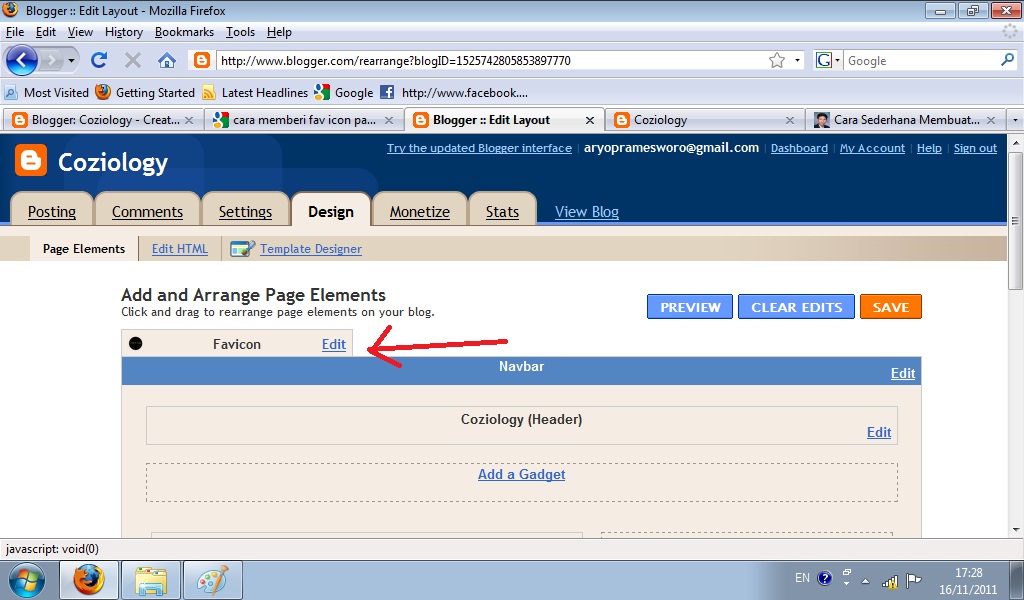
Task: Click the network signal tray icon
Action: coord(889,580)
